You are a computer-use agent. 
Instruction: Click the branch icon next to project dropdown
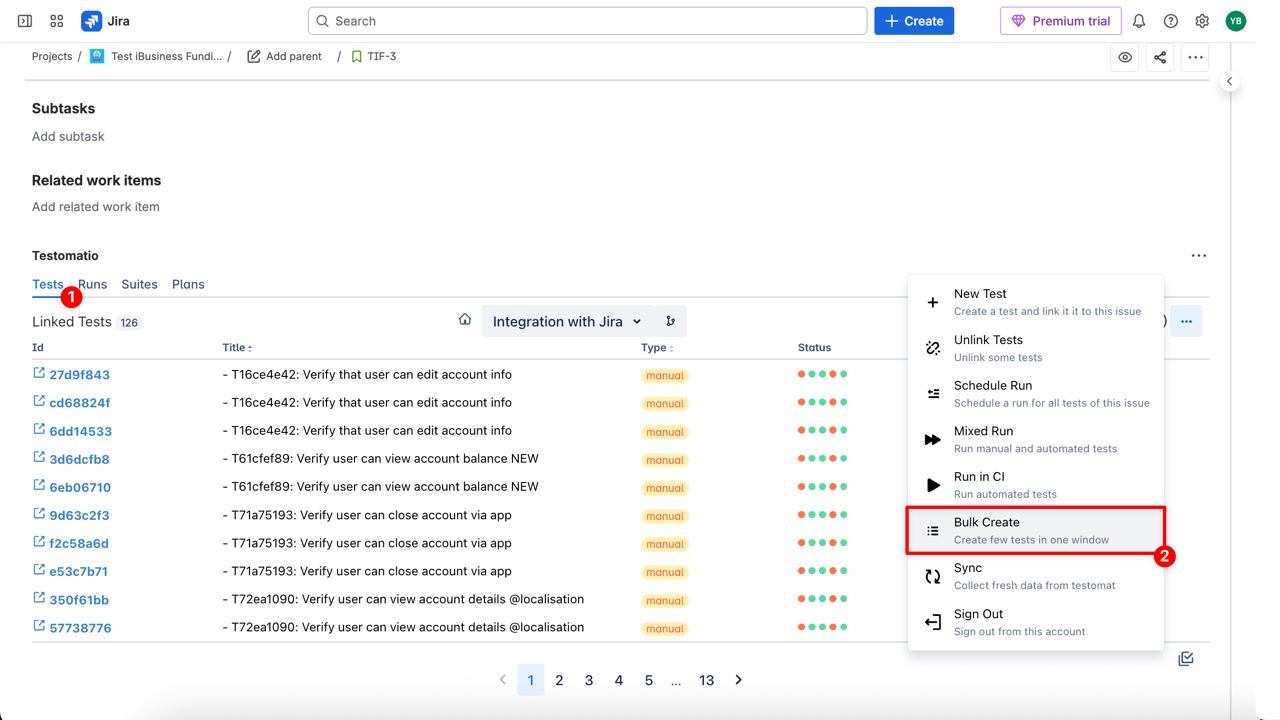point(670,321)
